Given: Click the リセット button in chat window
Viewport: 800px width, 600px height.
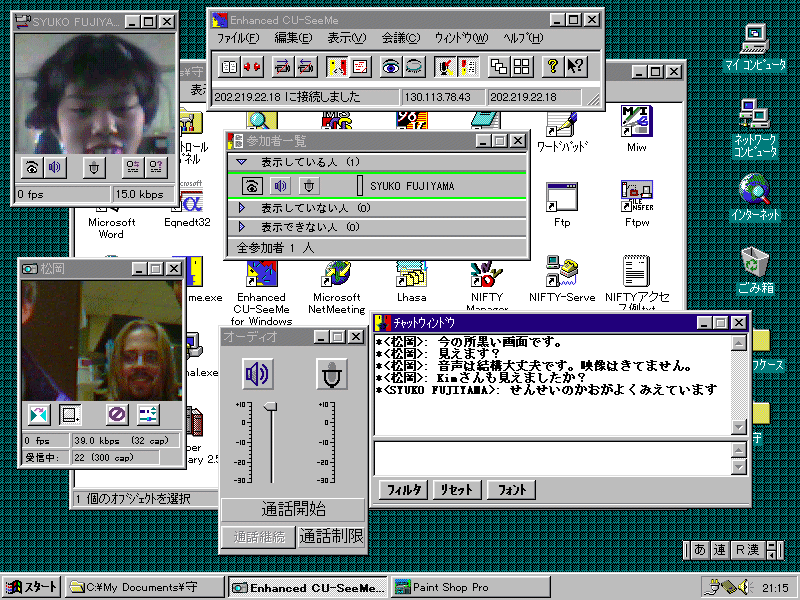Looking at the screenshot, I should point(457,490).
